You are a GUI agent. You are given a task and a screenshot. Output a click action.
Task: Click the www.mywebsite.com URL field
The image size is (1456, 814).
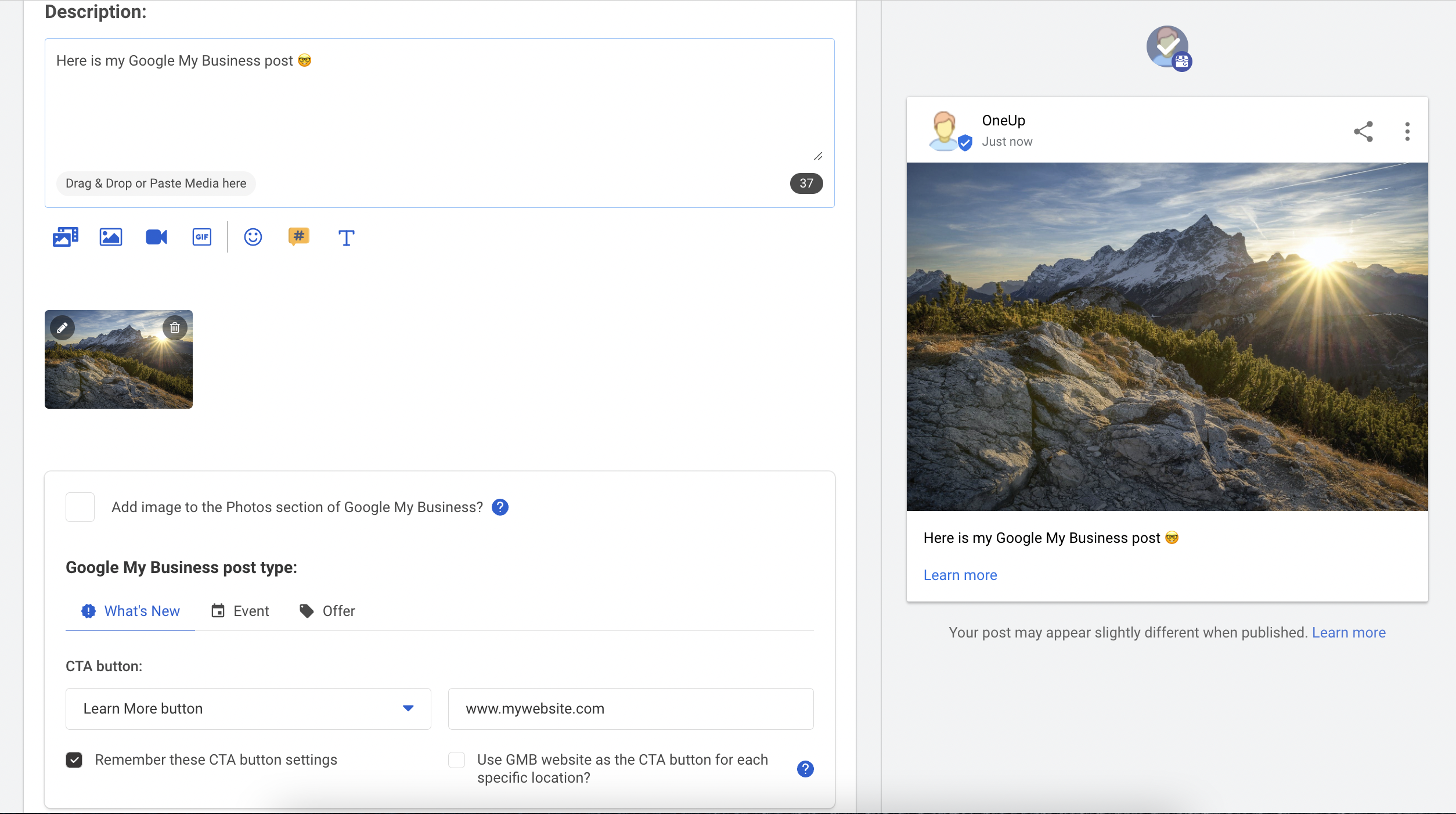point(630,708)
